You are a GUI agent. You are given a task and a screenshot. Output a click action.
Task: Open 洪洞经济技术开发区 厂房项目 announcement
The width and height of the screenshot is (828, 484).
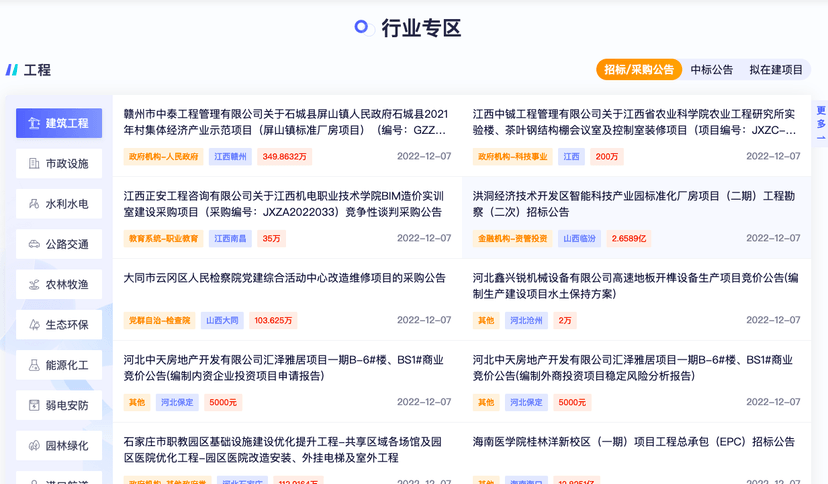[x=634, y=204]
